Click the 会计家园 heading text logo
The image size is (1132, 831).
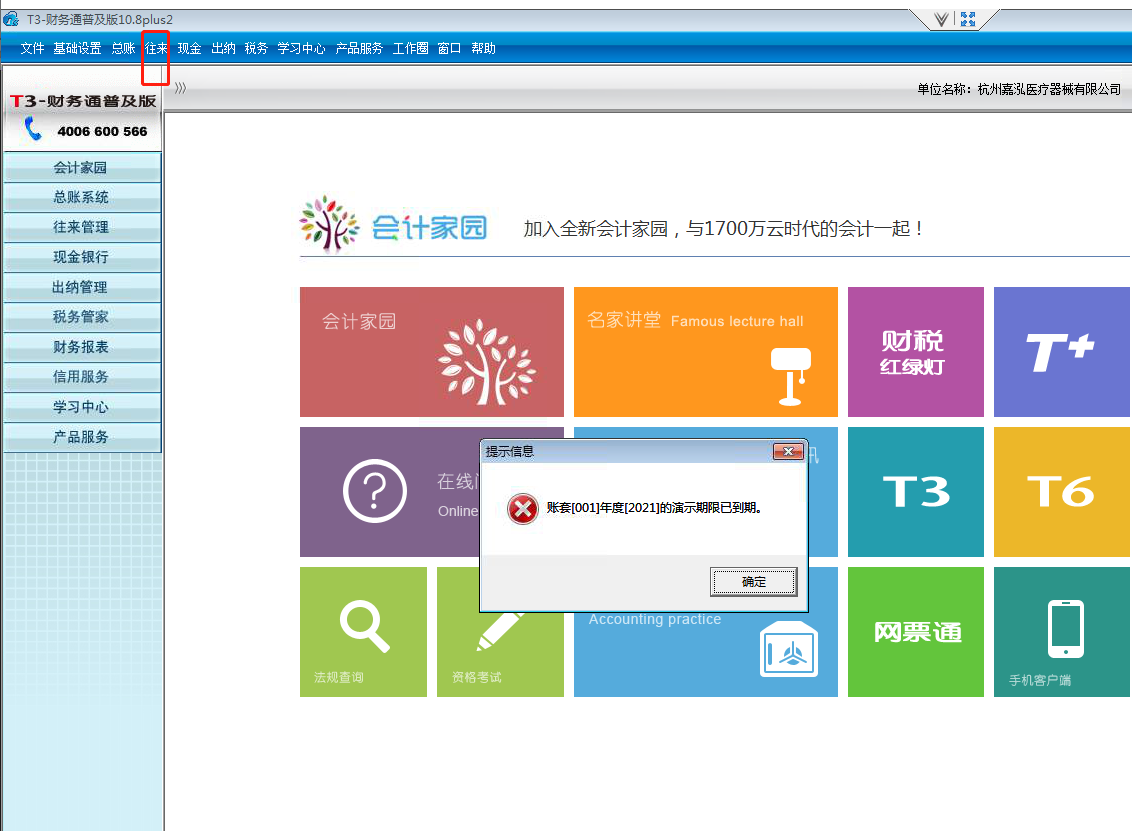click(429, 227)
